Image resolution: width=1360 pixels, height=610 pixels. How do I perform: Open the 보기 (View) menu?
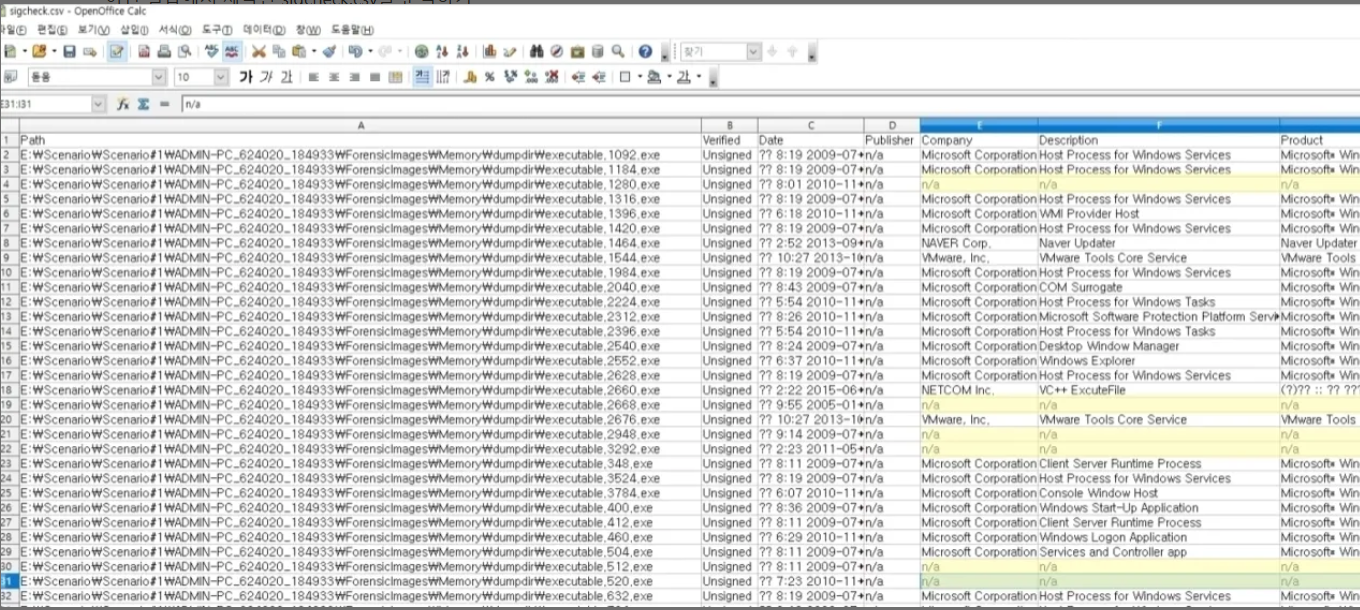93,30
